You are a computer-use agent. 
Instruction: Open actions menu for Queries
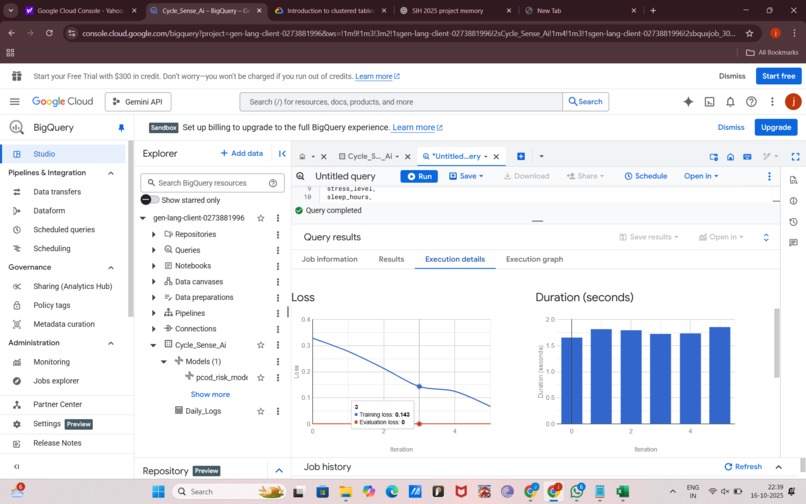(x=278, y=250)
